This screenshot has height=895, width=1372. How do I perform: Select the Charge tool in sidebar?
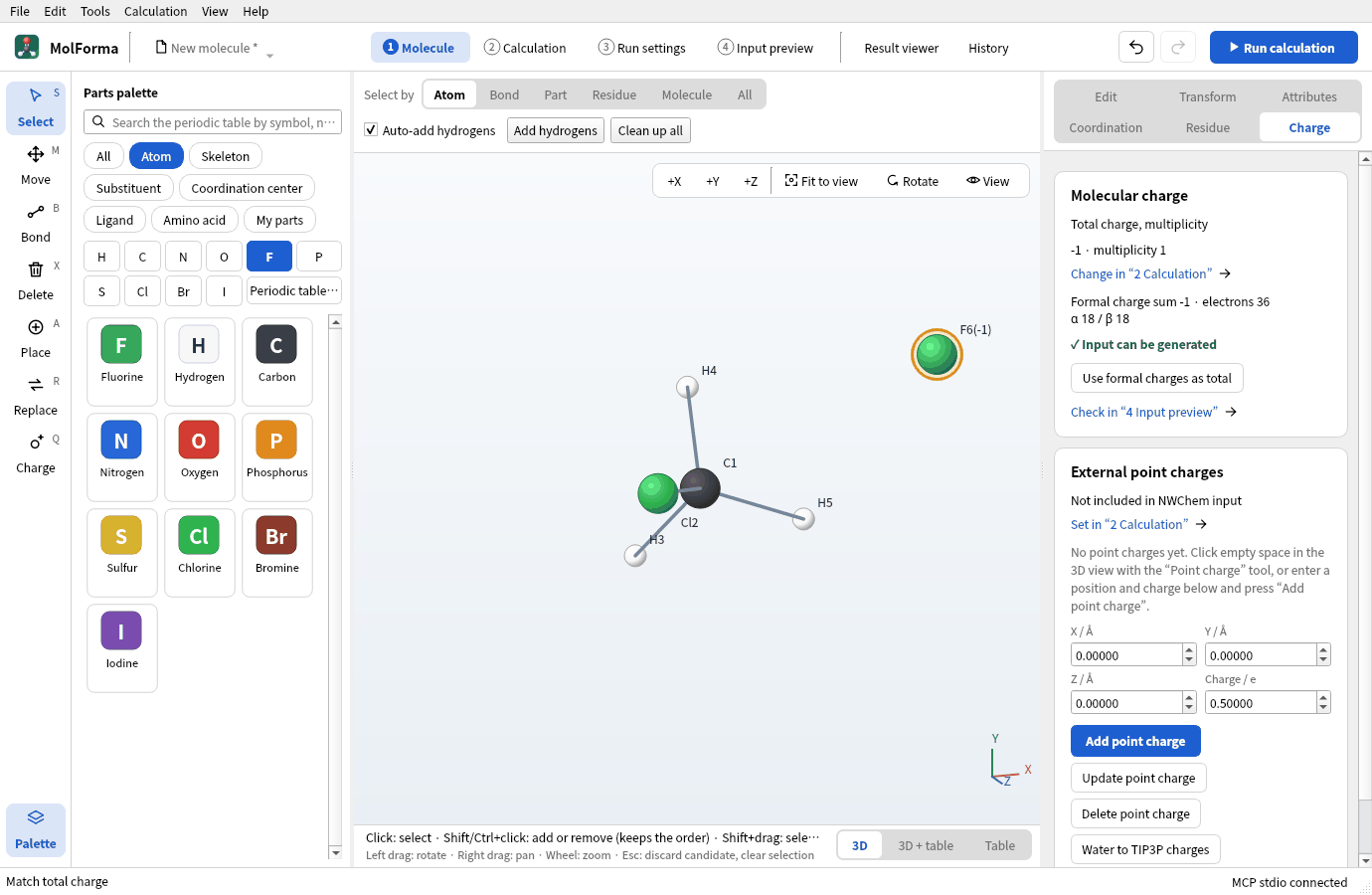[36, 453]
